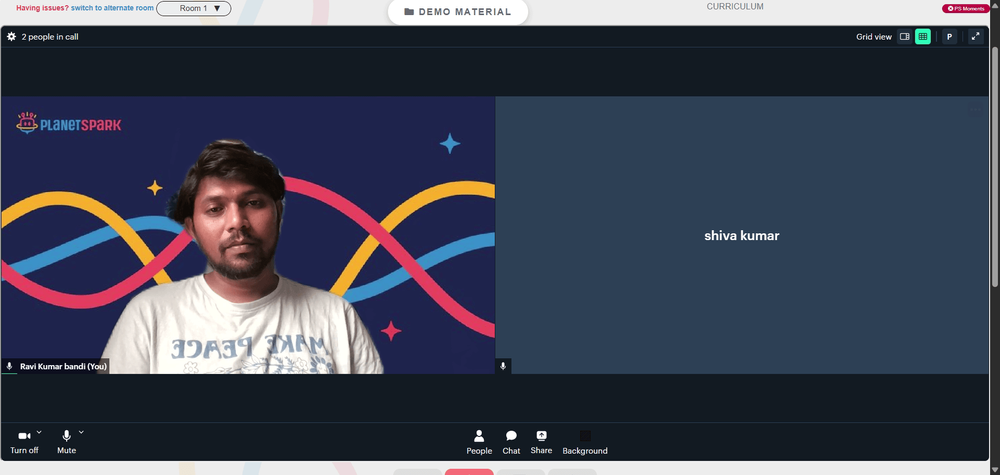The height and width of the screenshot is (475, 1000).
Task: Open call settings gear icon
Action: (11, 37)
